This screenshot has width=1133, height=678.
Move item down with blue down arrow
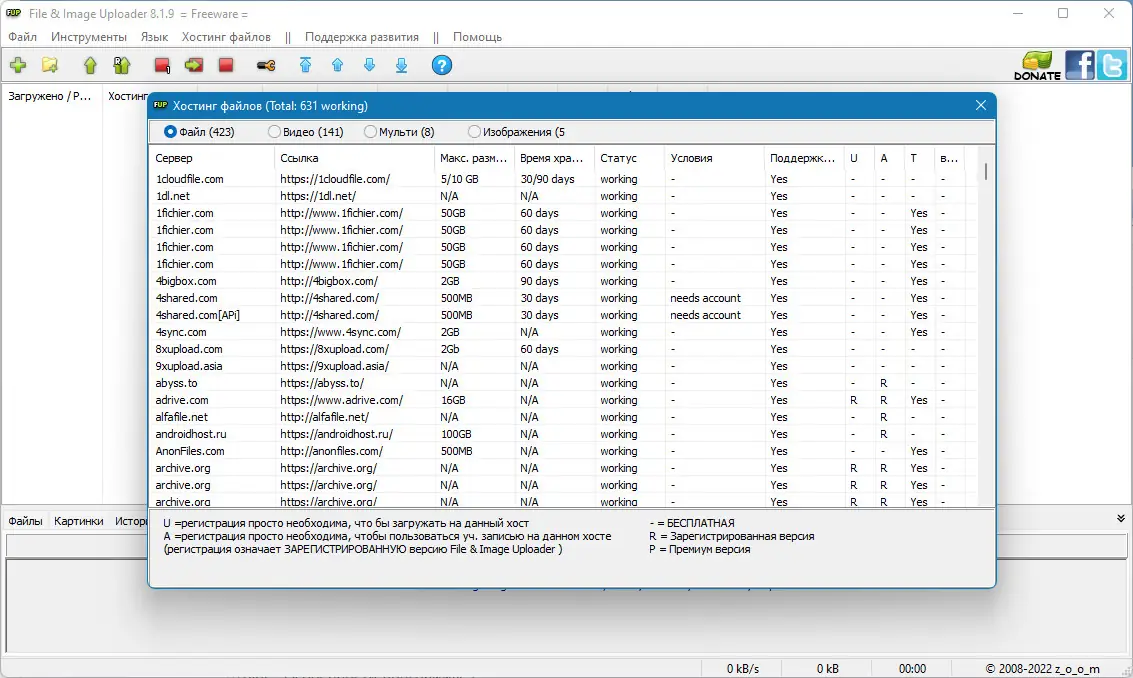(x=369, y=65)
